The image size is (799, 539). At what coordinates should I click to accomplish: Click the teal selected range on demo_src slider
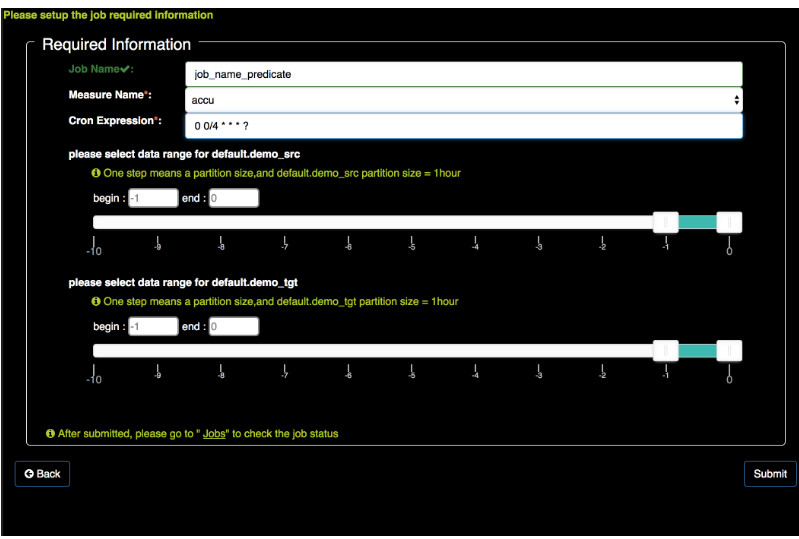pyautogui.click(x=698, y=222)
